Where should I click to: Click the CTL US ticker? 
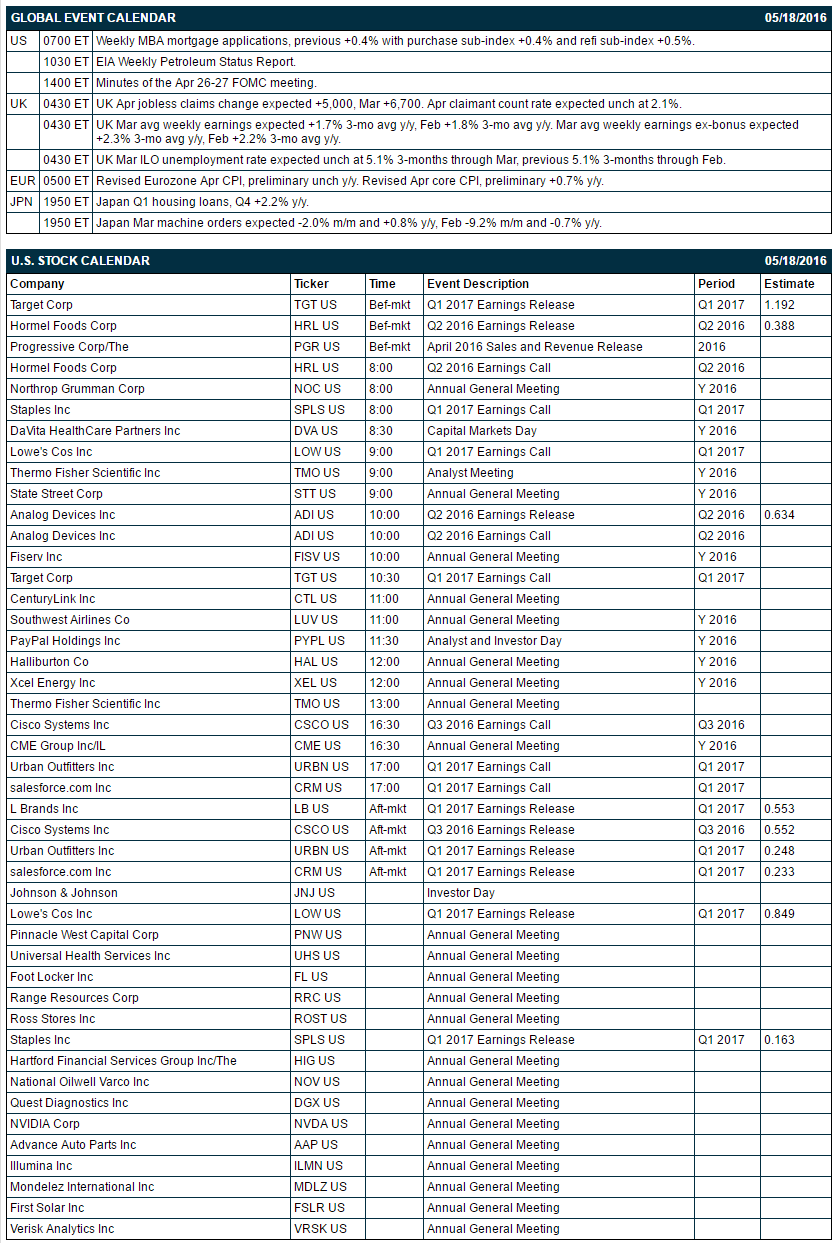[315, 599]
